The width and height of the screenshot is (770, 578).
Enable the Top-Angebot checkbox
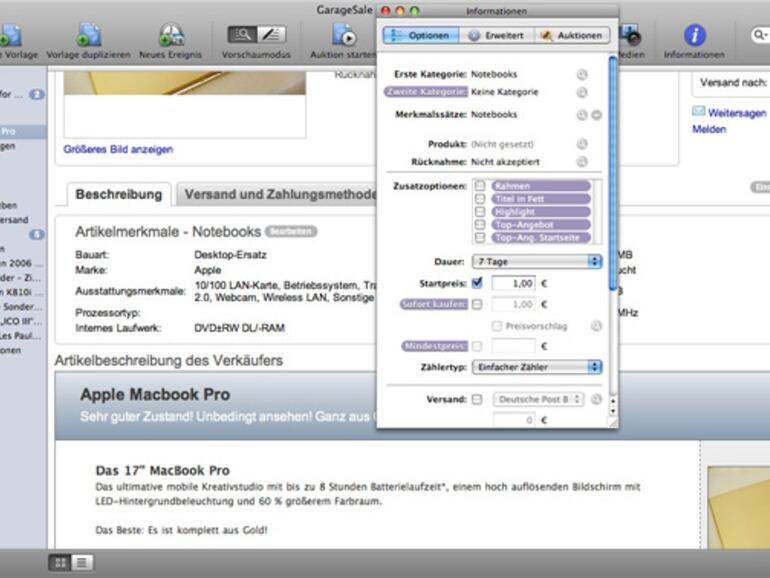[x=480, y=224]
